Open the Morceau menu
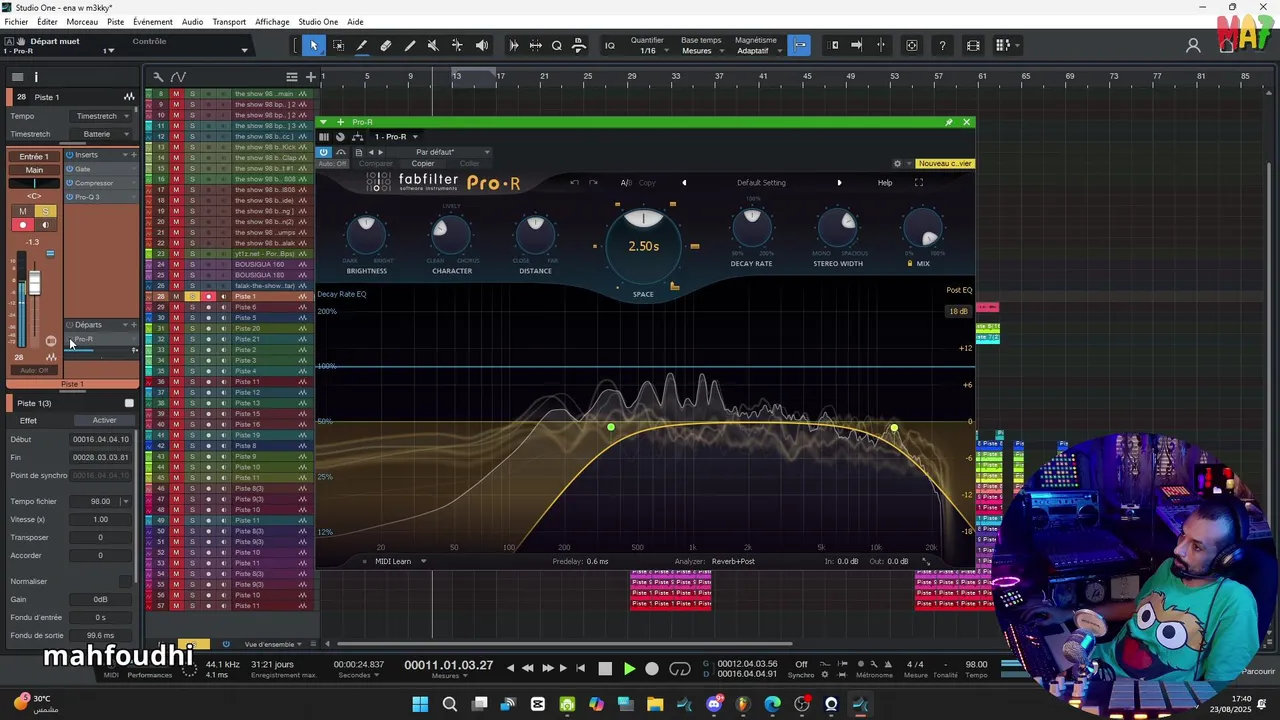This screenshot has width=1280, height=720. [82, 22]
